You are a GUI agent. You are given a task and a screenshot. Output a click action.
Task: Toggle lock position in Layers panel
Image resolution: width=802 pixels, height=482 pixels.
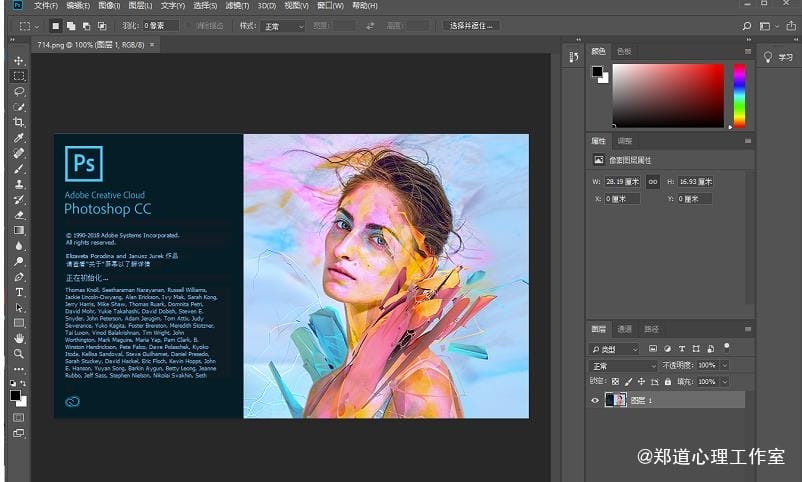click(x=641, y=382)
